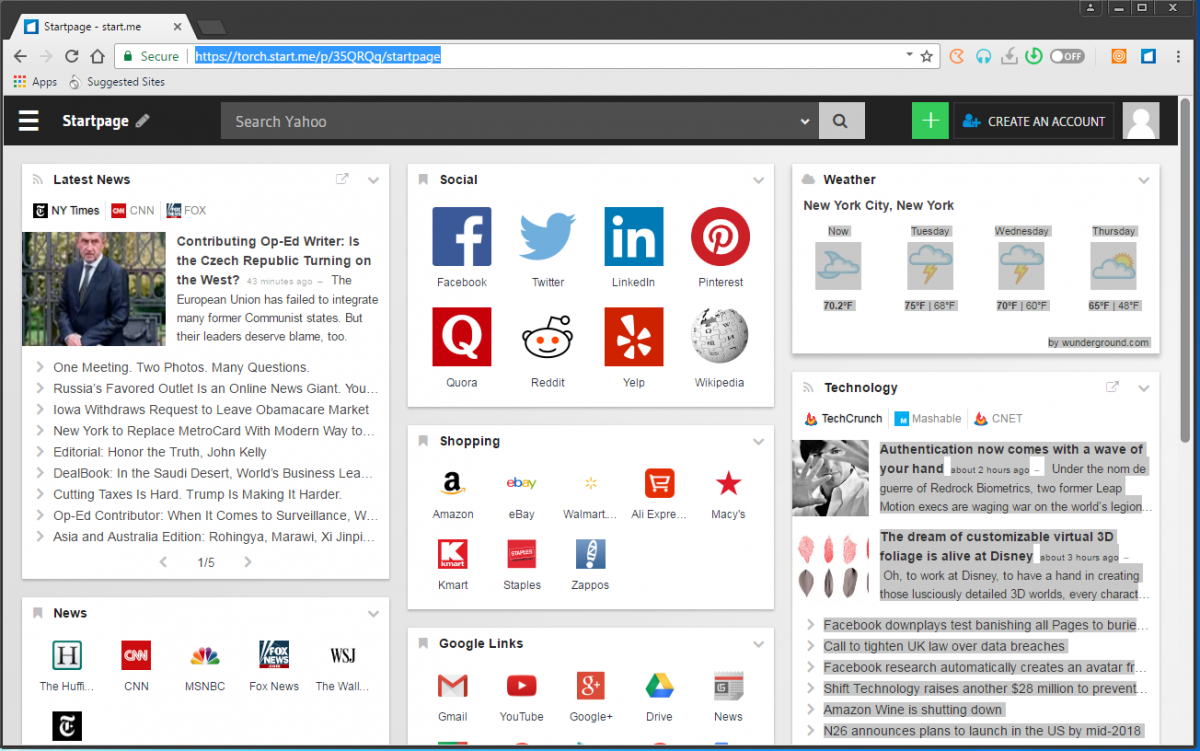Open the Facebook bookmark icon
This screenshot has height=751, width=1200.
[x=461, y=237]
